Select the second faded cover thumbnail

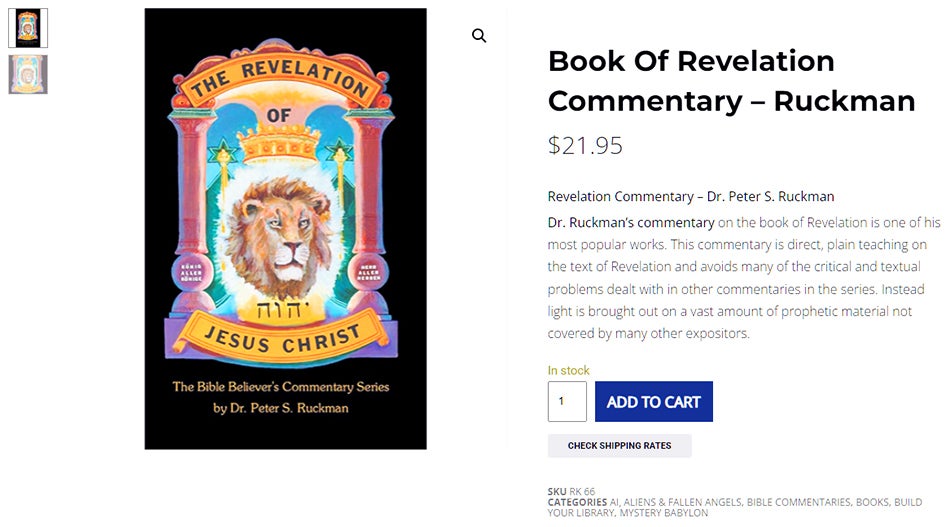(x=28, y=75)
